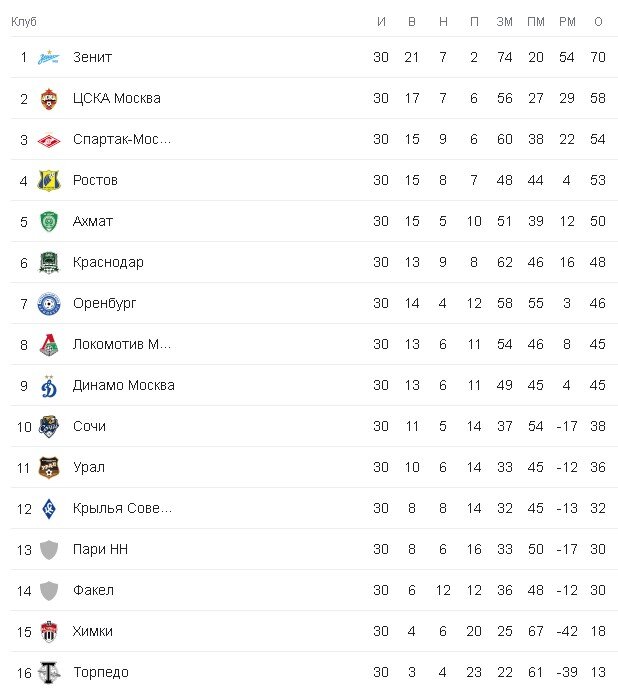Click the РМ goal difference header
The width and height of the screenshot is (618, 697).
tap(567, 22)
